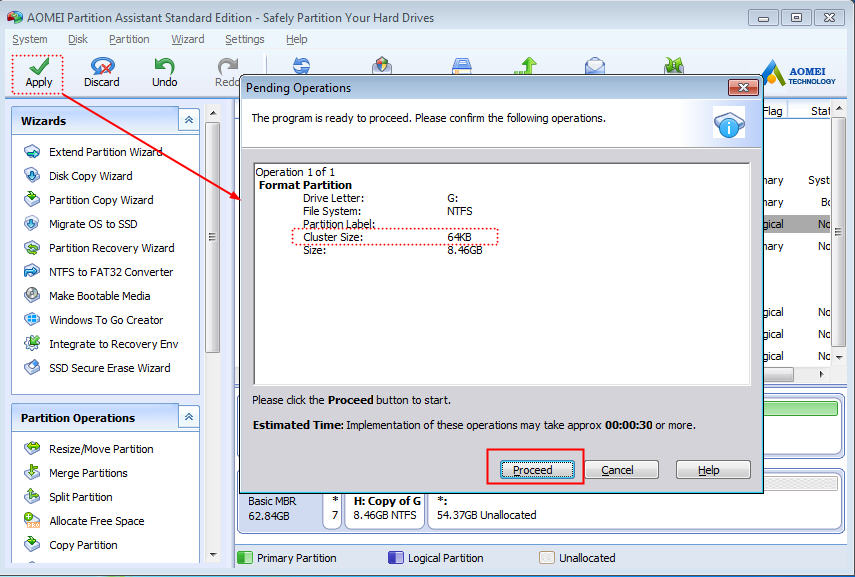Start the NTFS to FAT32 Converter

click(x=110, y=272)
